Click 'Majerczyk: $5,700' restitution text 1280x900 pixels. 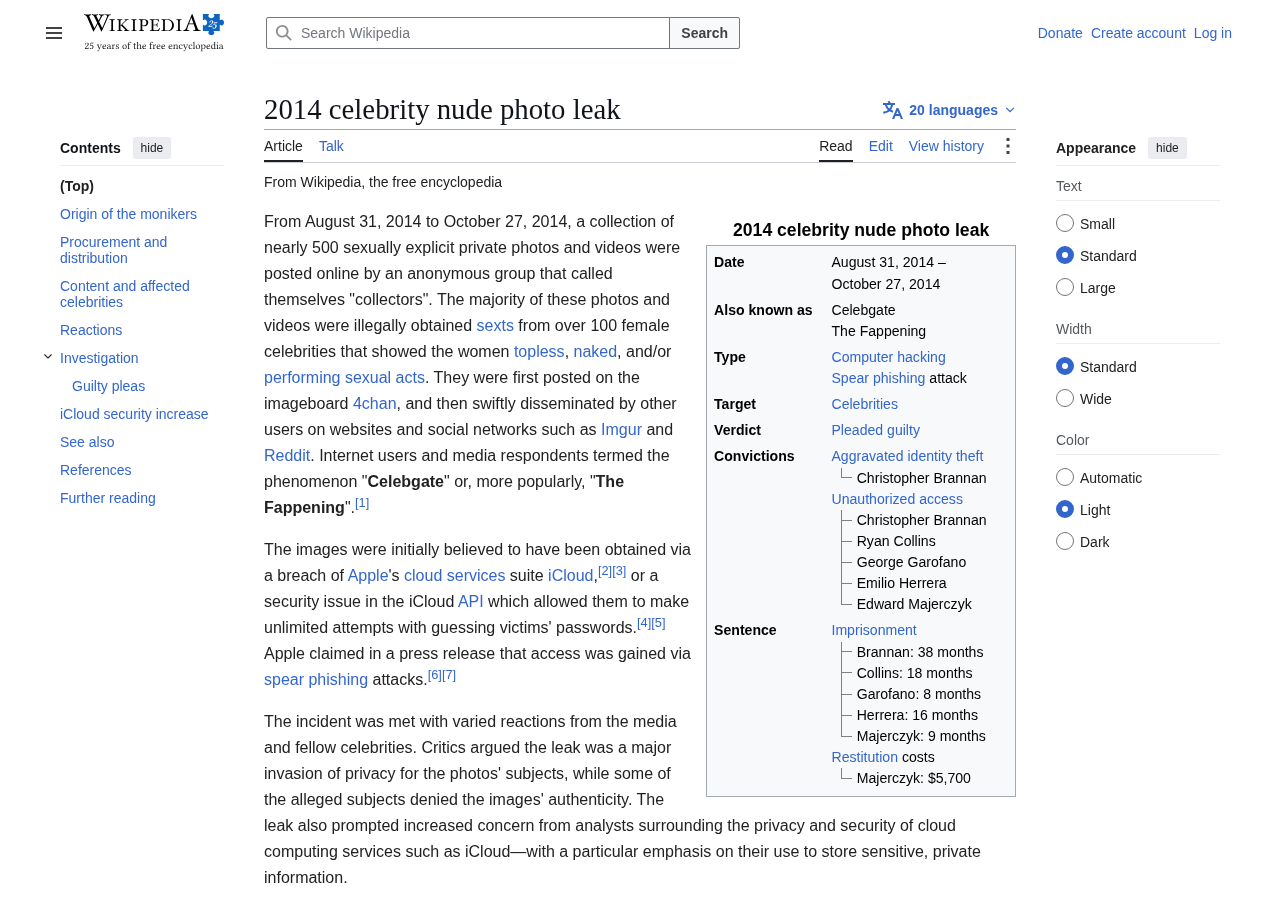click(913, 778)
